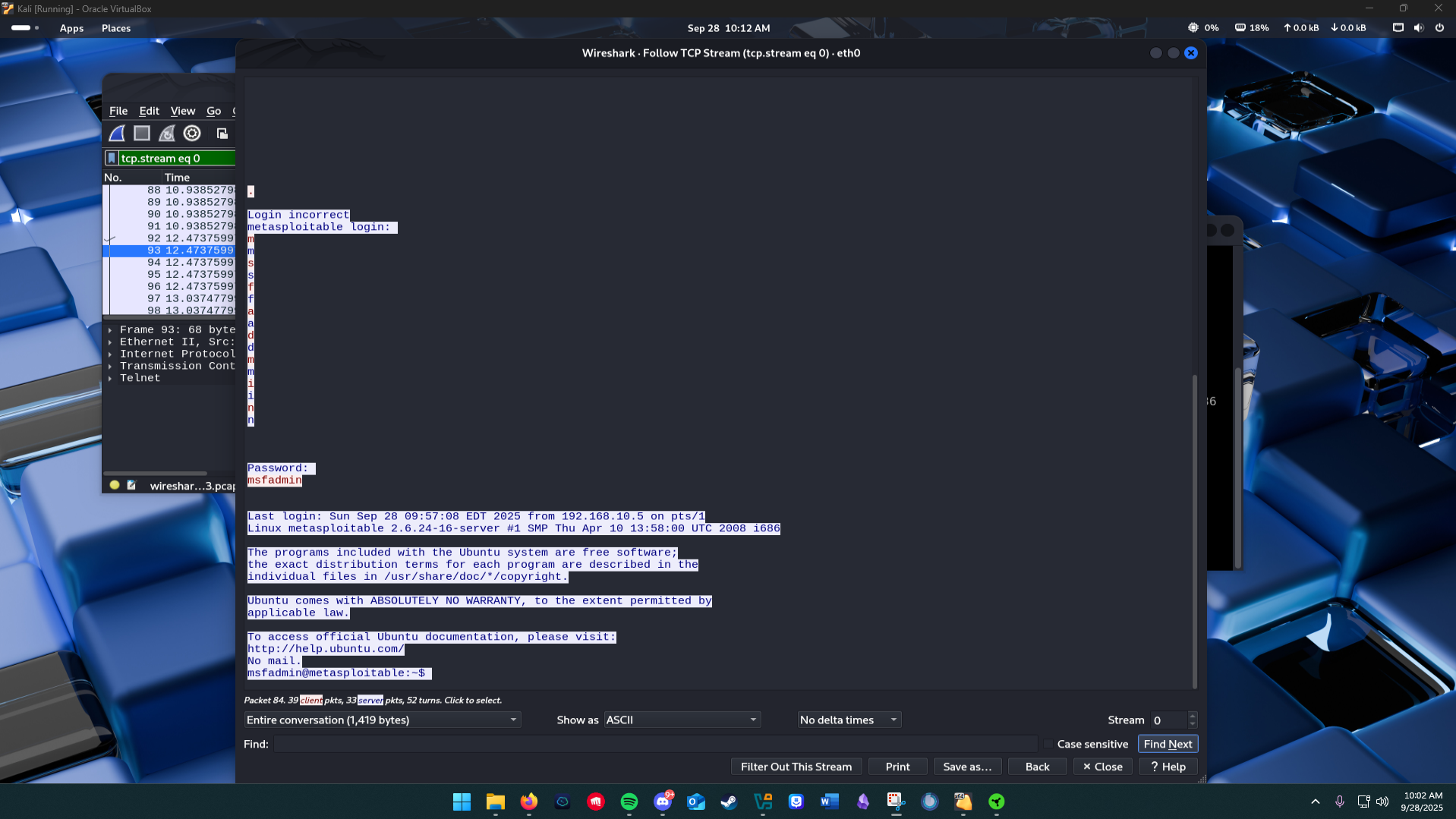The width and height of the screenshot is (1456, 819).
Task: Open the Edit menu in Wireshark
Action: coord(150,111)
